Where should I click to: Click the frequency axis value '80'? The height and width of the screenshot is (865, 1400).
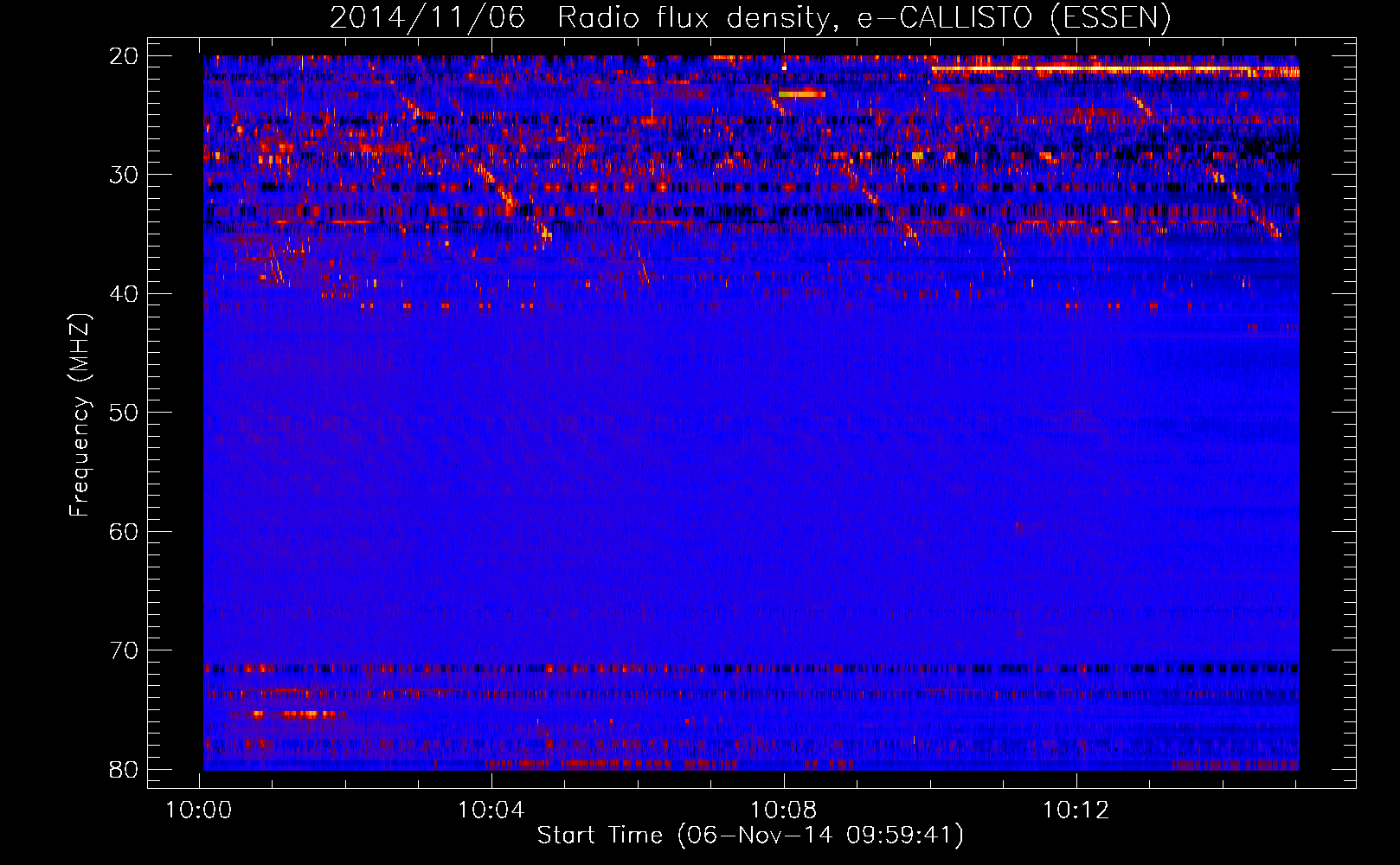point(125,769)
